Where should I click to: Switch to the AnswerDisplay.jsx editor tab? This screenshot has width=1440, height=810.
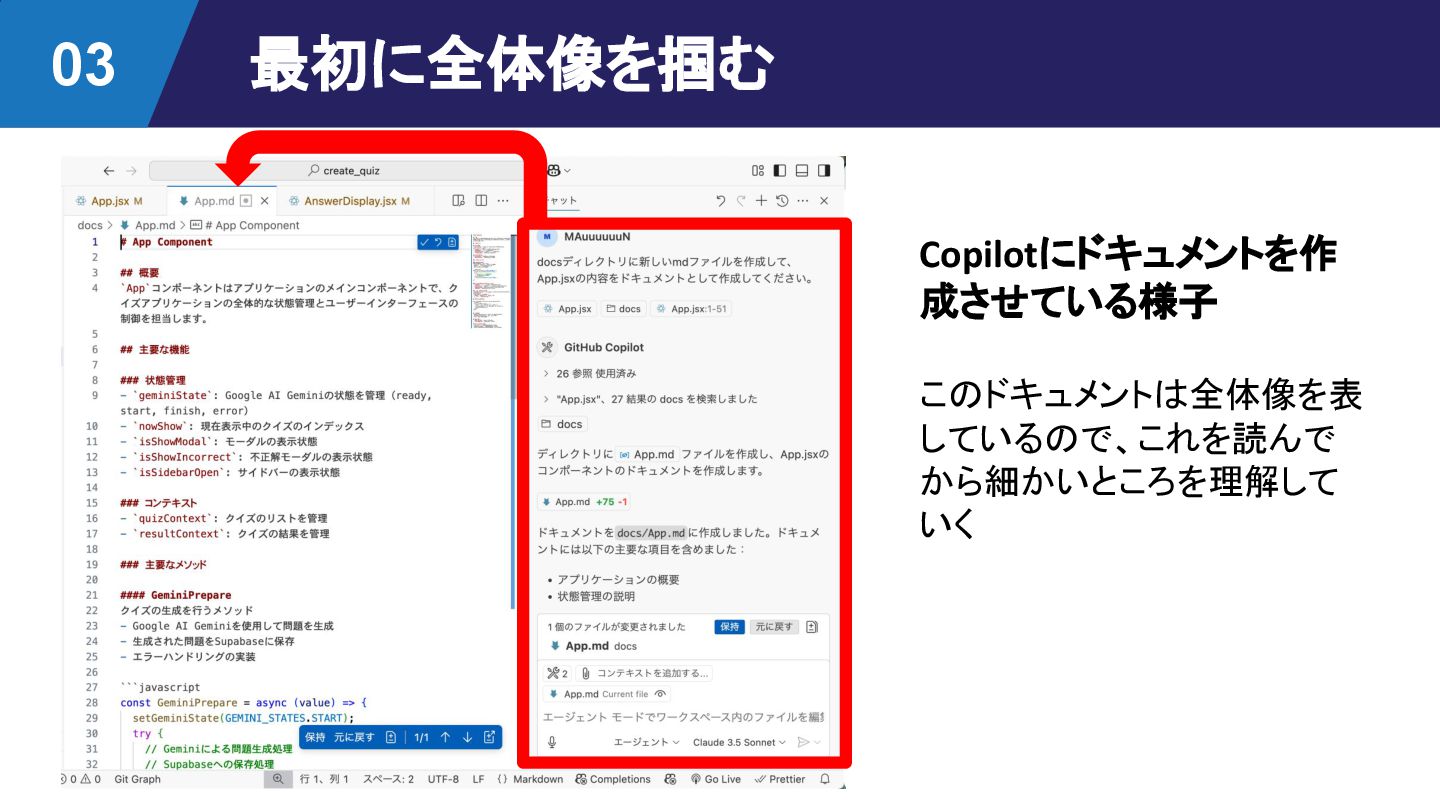[x=350, y=201]
